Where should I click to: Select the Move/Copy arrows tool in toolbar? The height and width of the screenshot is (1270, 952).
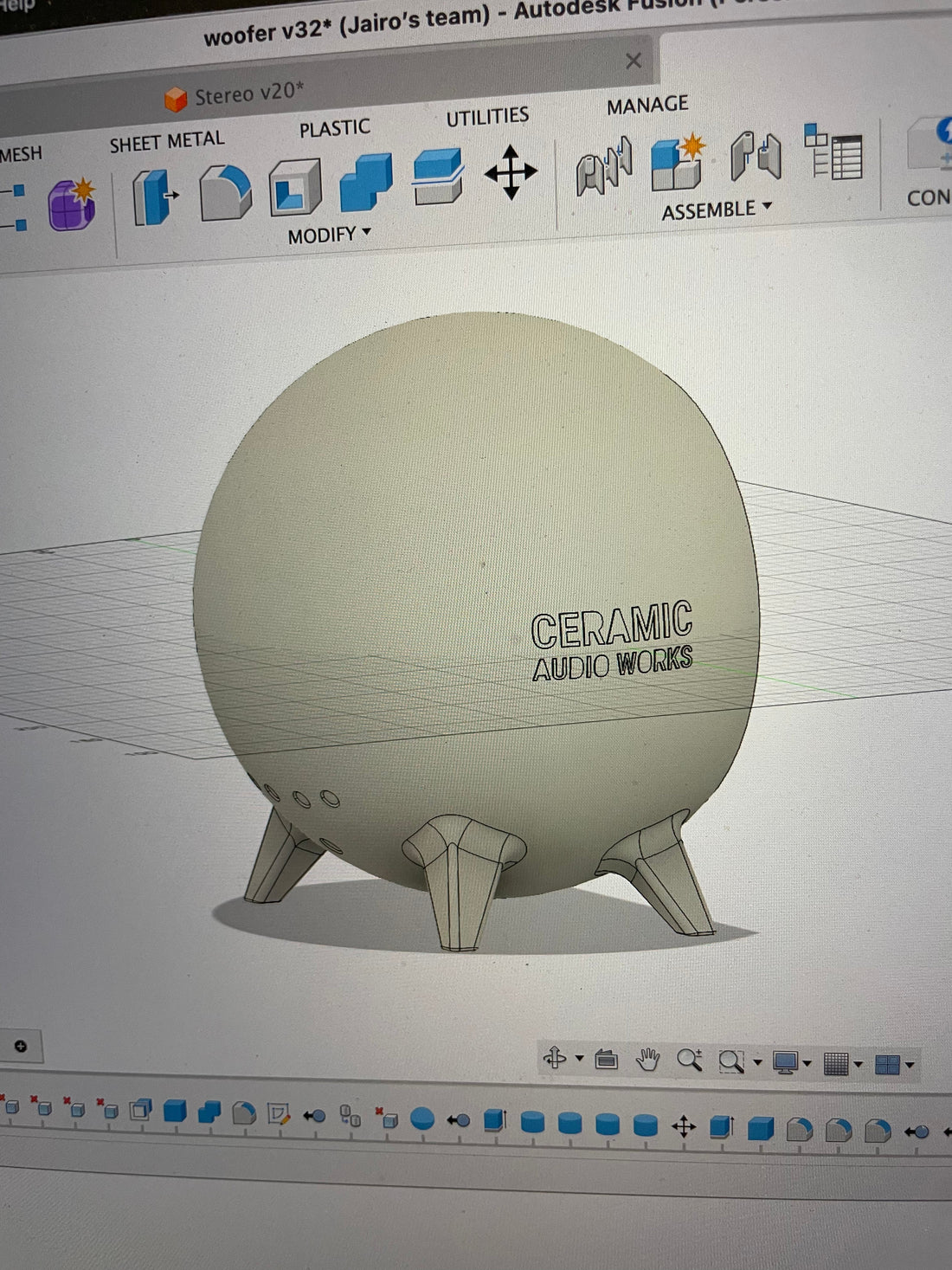[x=511, y=171]
